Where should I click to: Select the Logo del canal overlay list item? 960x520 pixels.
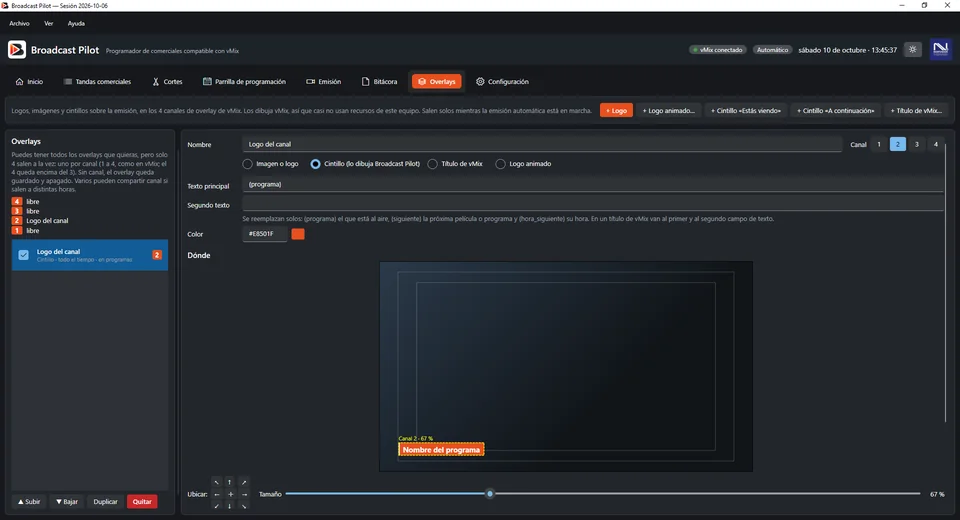pos(89,255)
